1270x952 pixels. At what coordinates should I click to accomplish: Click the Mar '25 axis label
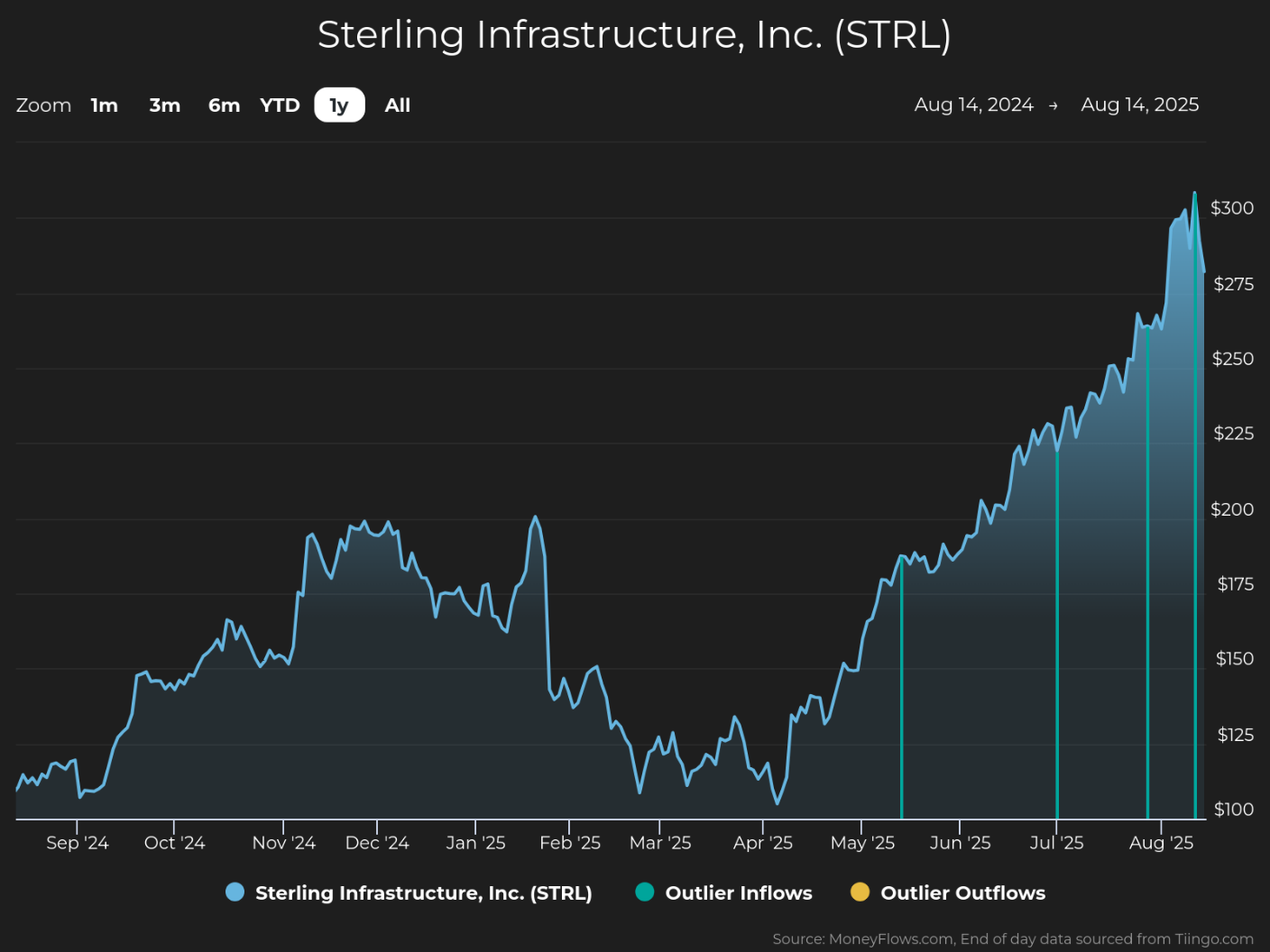pyautogui.click(x=660, y=843)
